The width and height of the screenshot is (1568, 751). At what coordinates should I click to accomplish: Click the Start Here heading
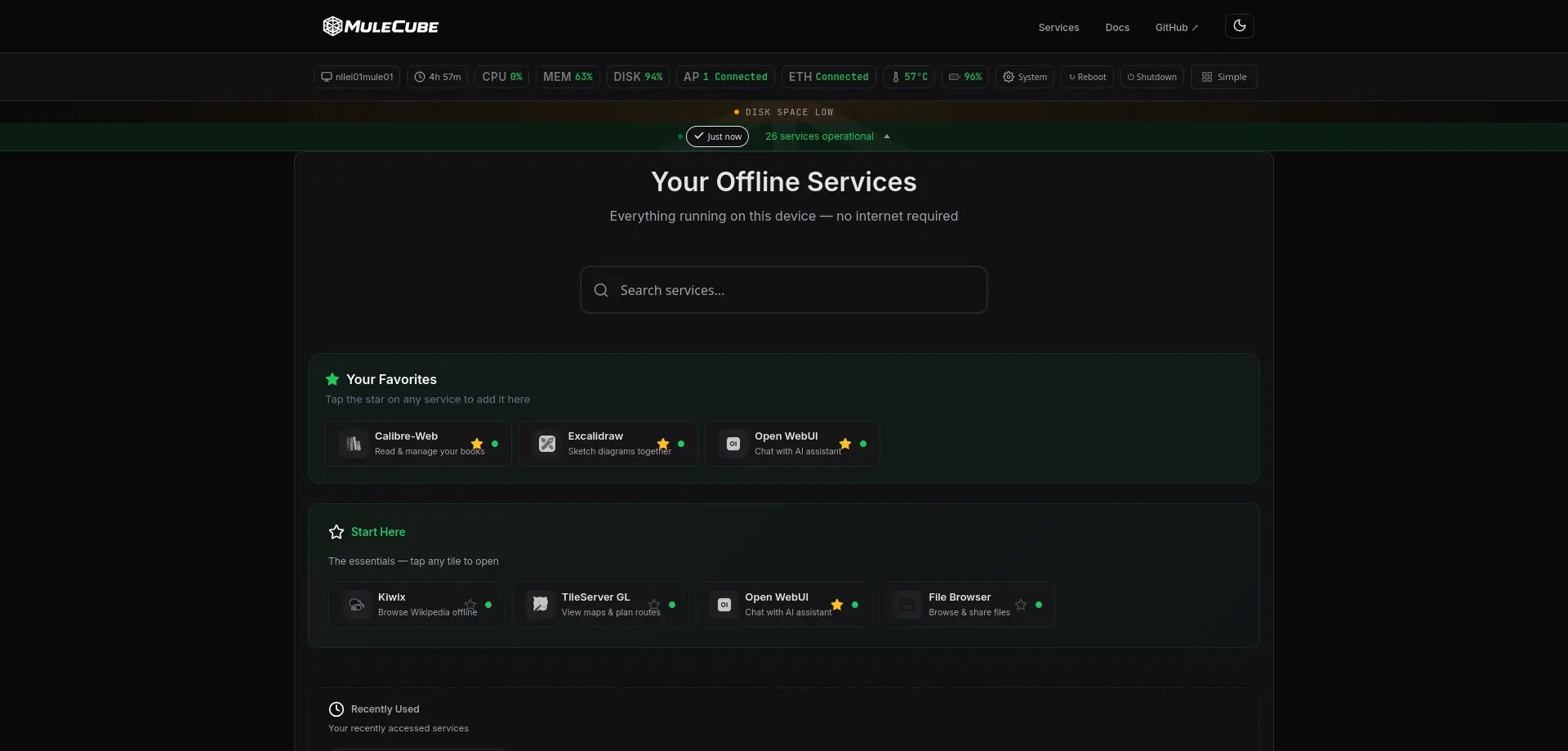pos(378,532)
